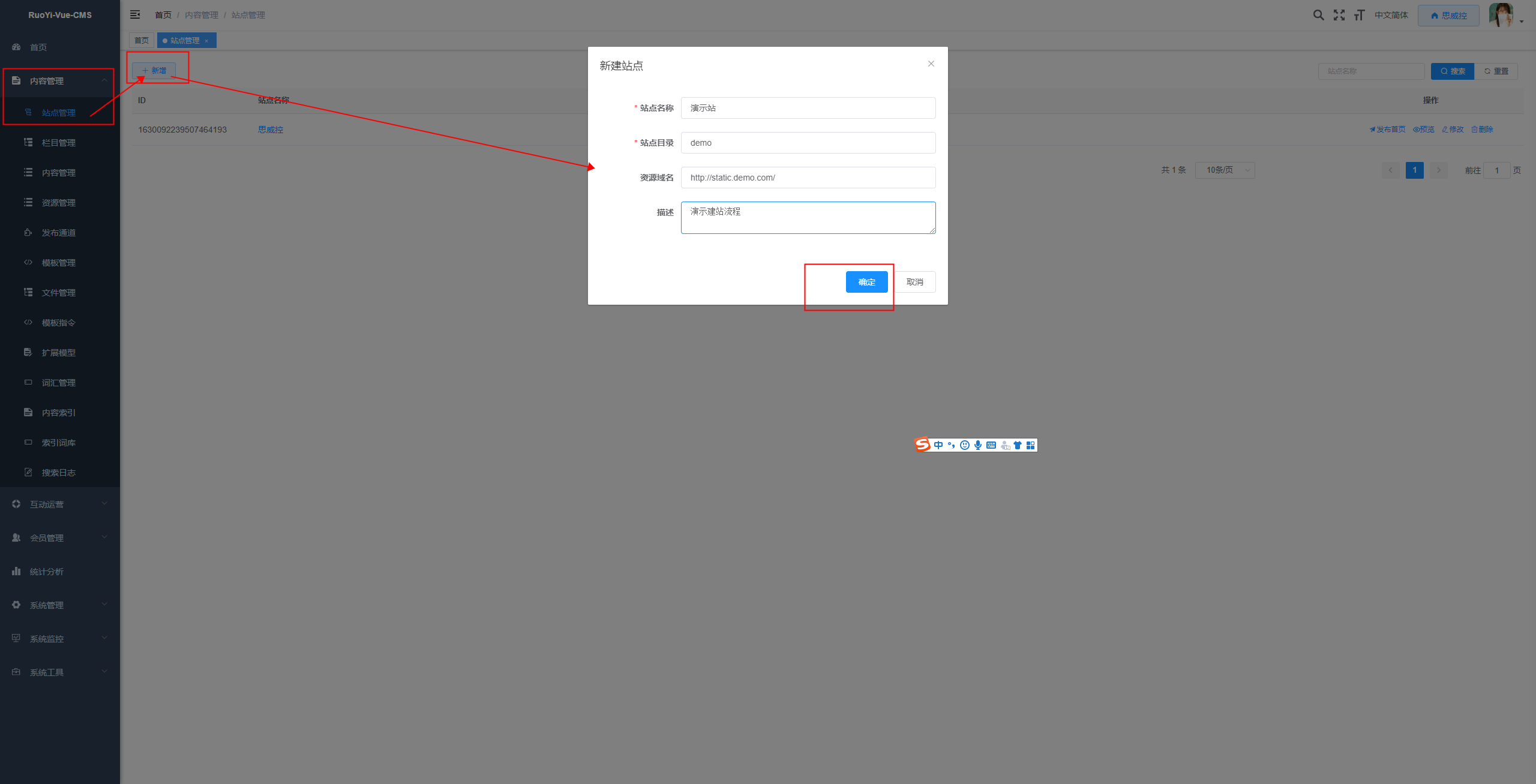Click the Sogou input method logo
Image resolution: width=1536 pixels, height=784 pixels.
point(922,444)
